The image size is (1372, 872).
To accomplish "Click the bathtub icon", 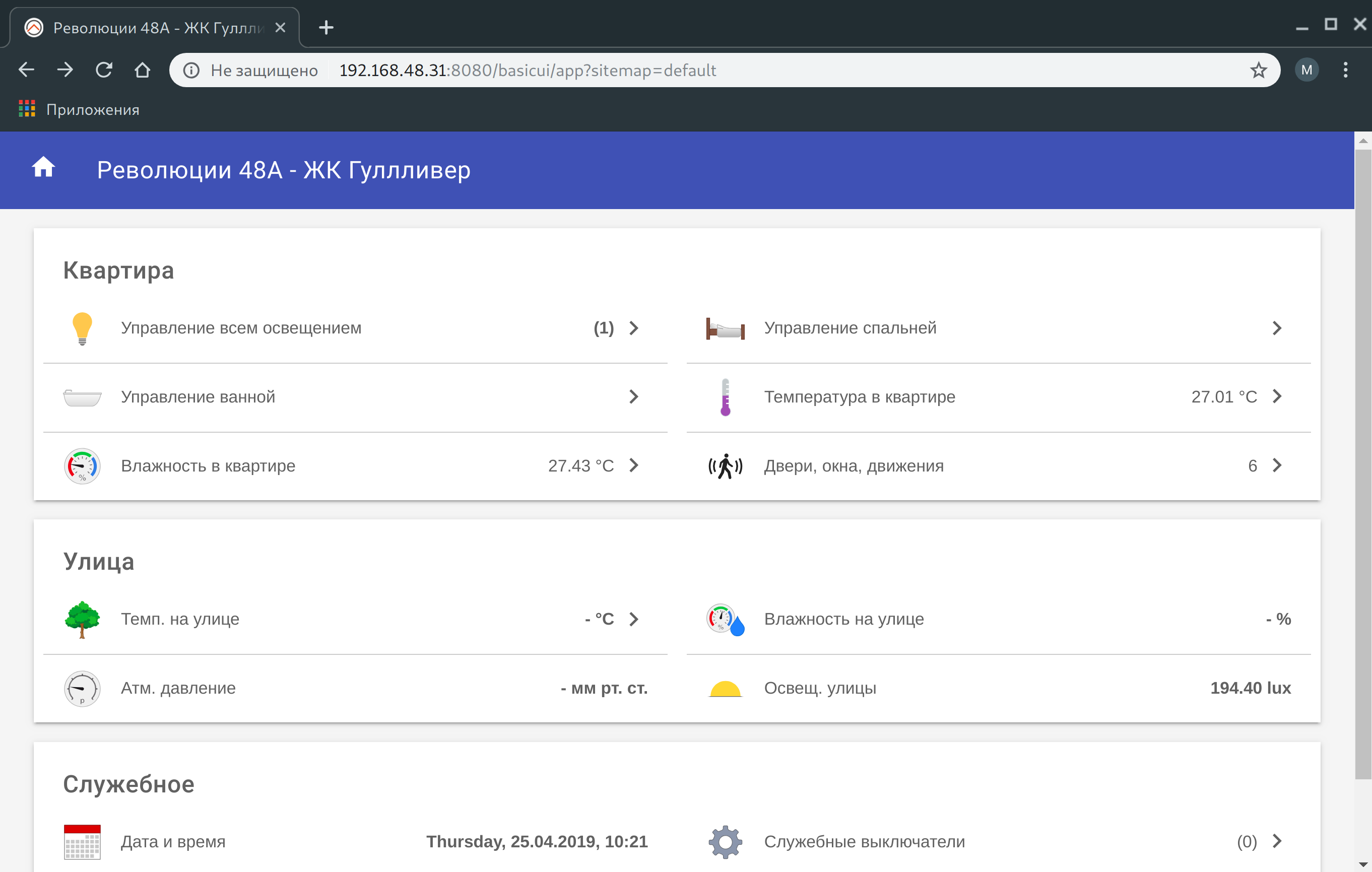I will (x=82, y=397).
